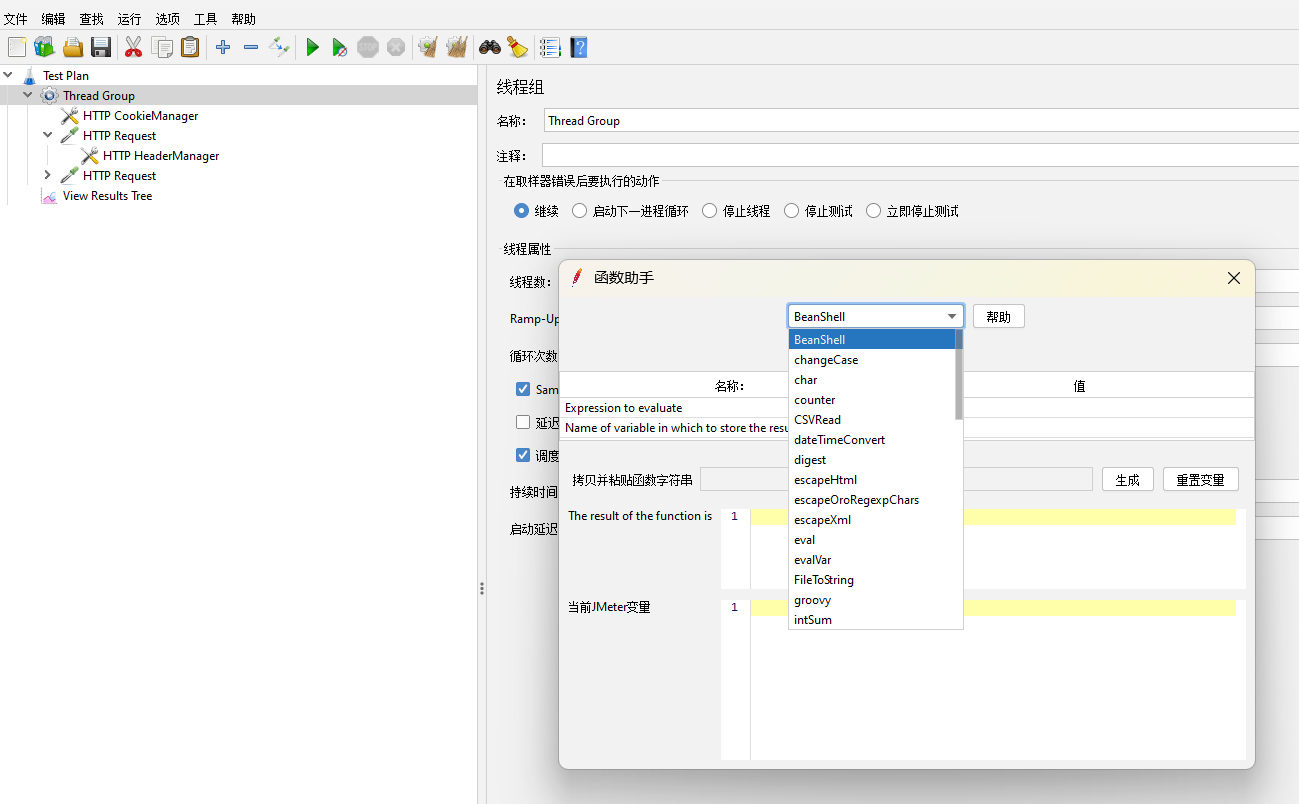Screen dimensions: 1299x804
Task: Start the test with green play icon
Action: point(313,47)
